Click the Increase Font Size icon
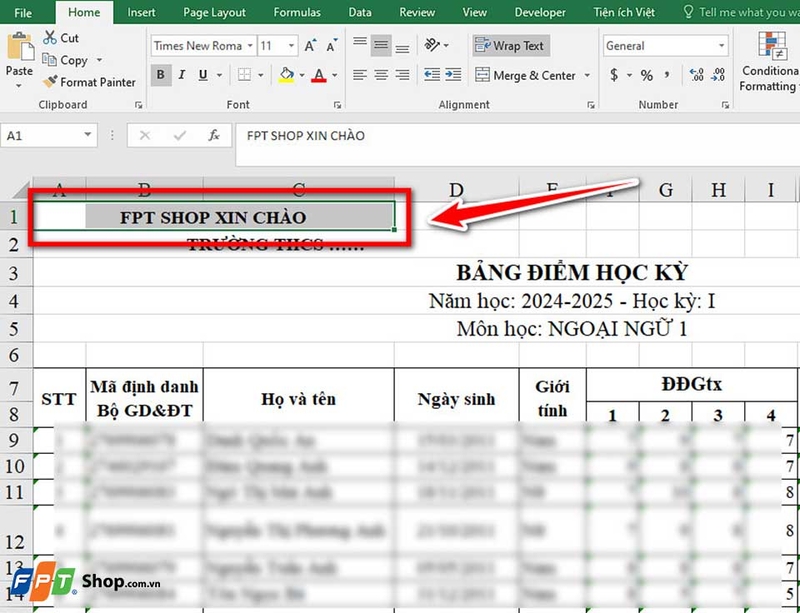This screenshot has height=613, width=800. 310,44
